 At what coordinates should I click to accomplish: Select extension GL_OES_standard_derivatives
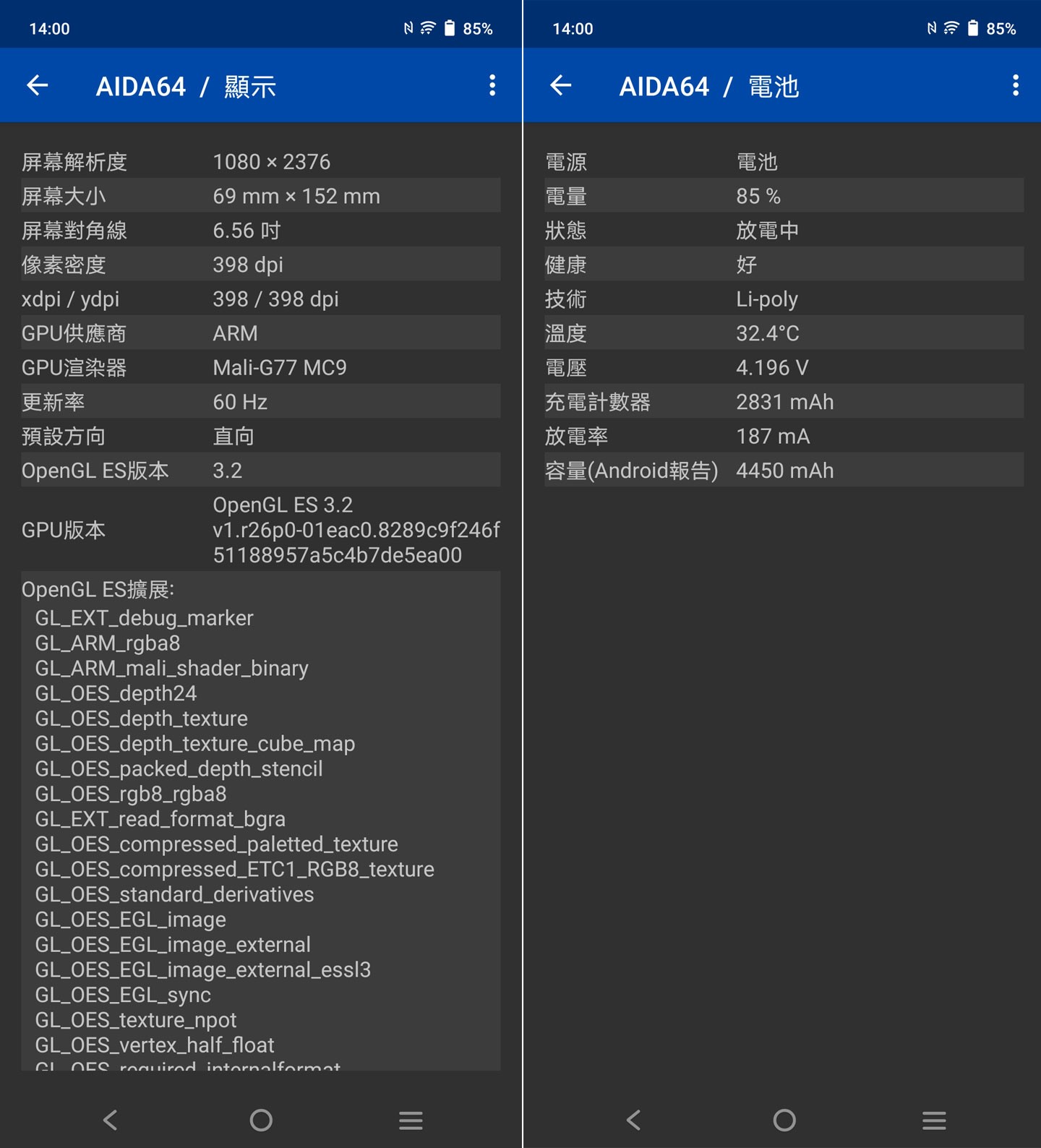pyautogui.click(x=174, y=894)
